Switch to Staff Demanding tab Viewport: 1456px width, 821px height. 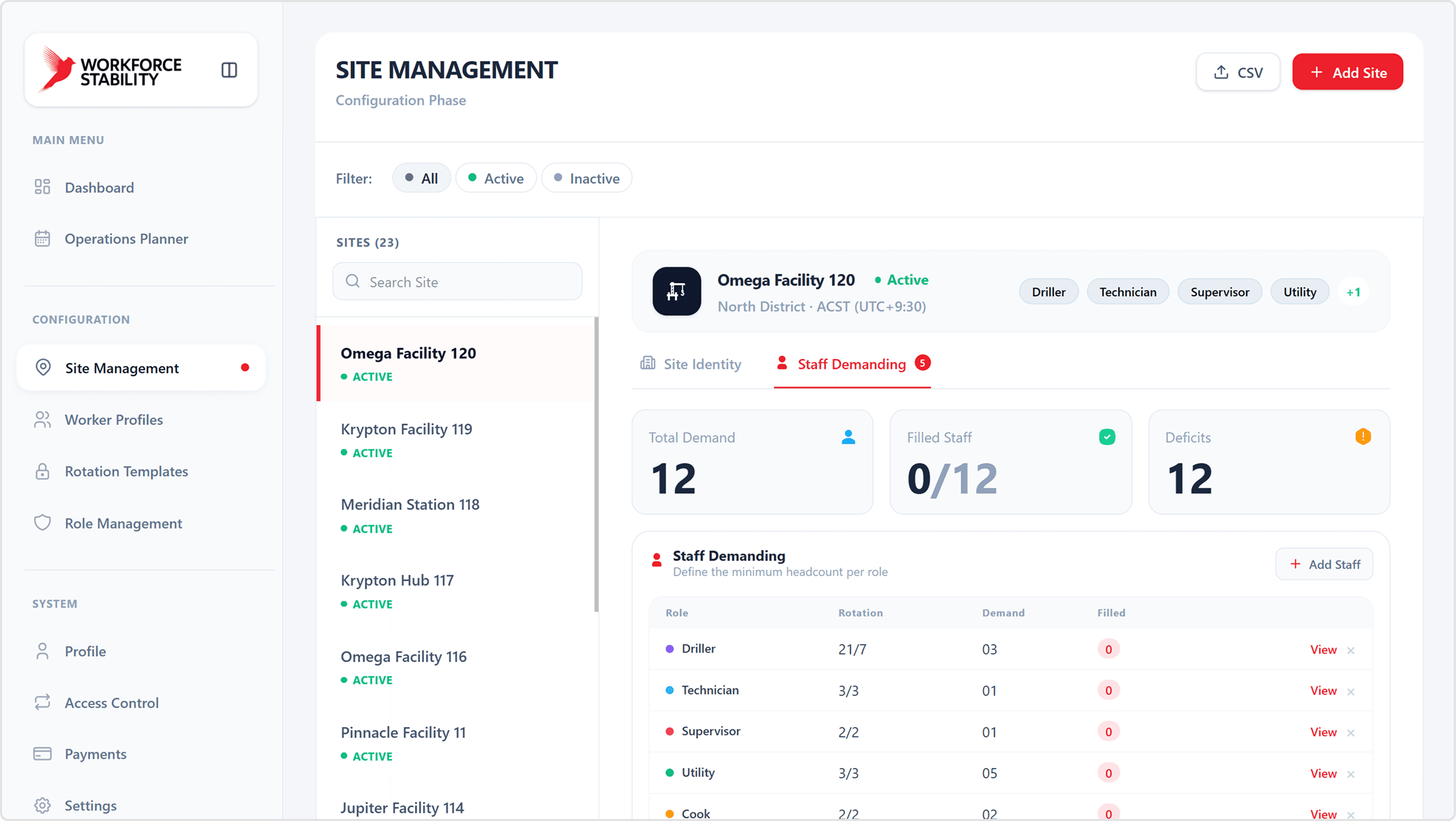point(852,363)
